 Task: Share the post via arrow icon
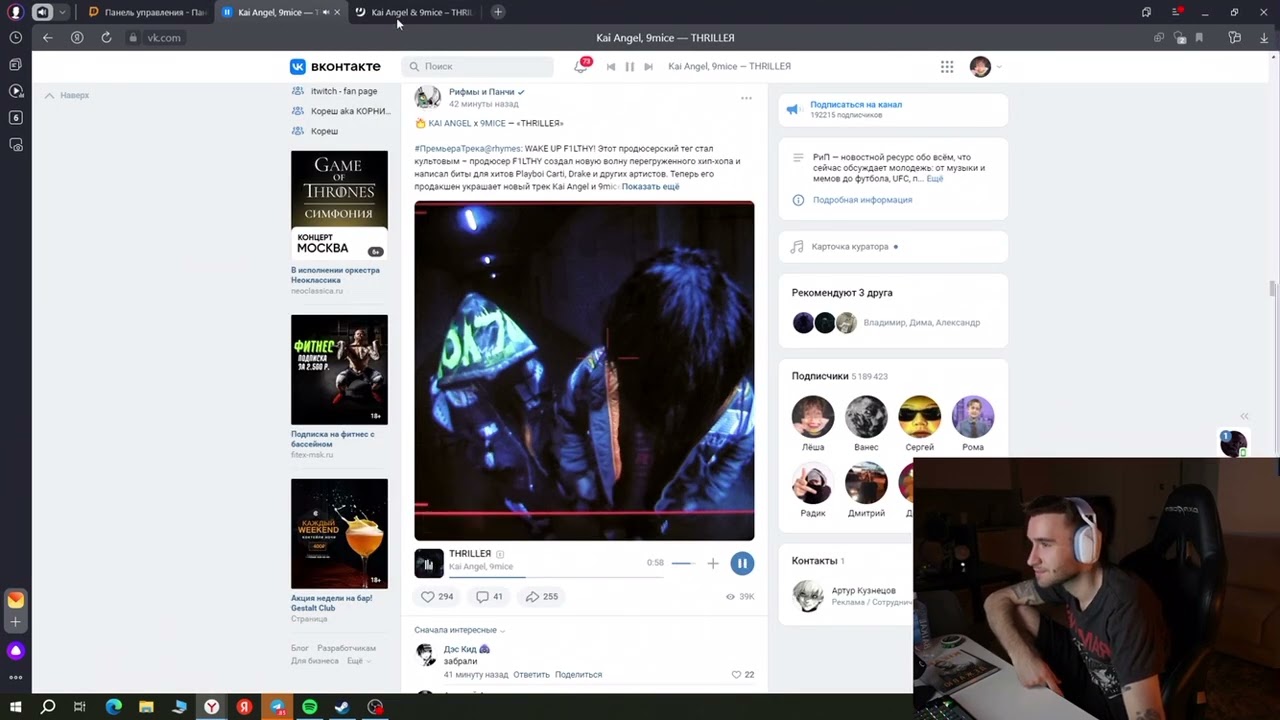point(532,596)
